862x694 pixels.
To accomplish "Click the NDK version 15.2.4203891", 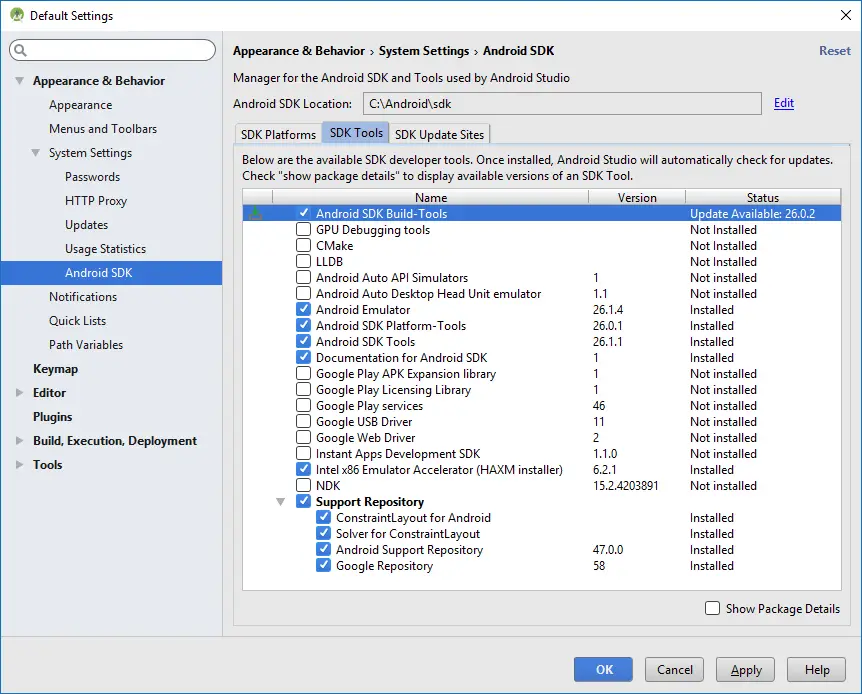I will pyautogui.click(x=625, y=486).
